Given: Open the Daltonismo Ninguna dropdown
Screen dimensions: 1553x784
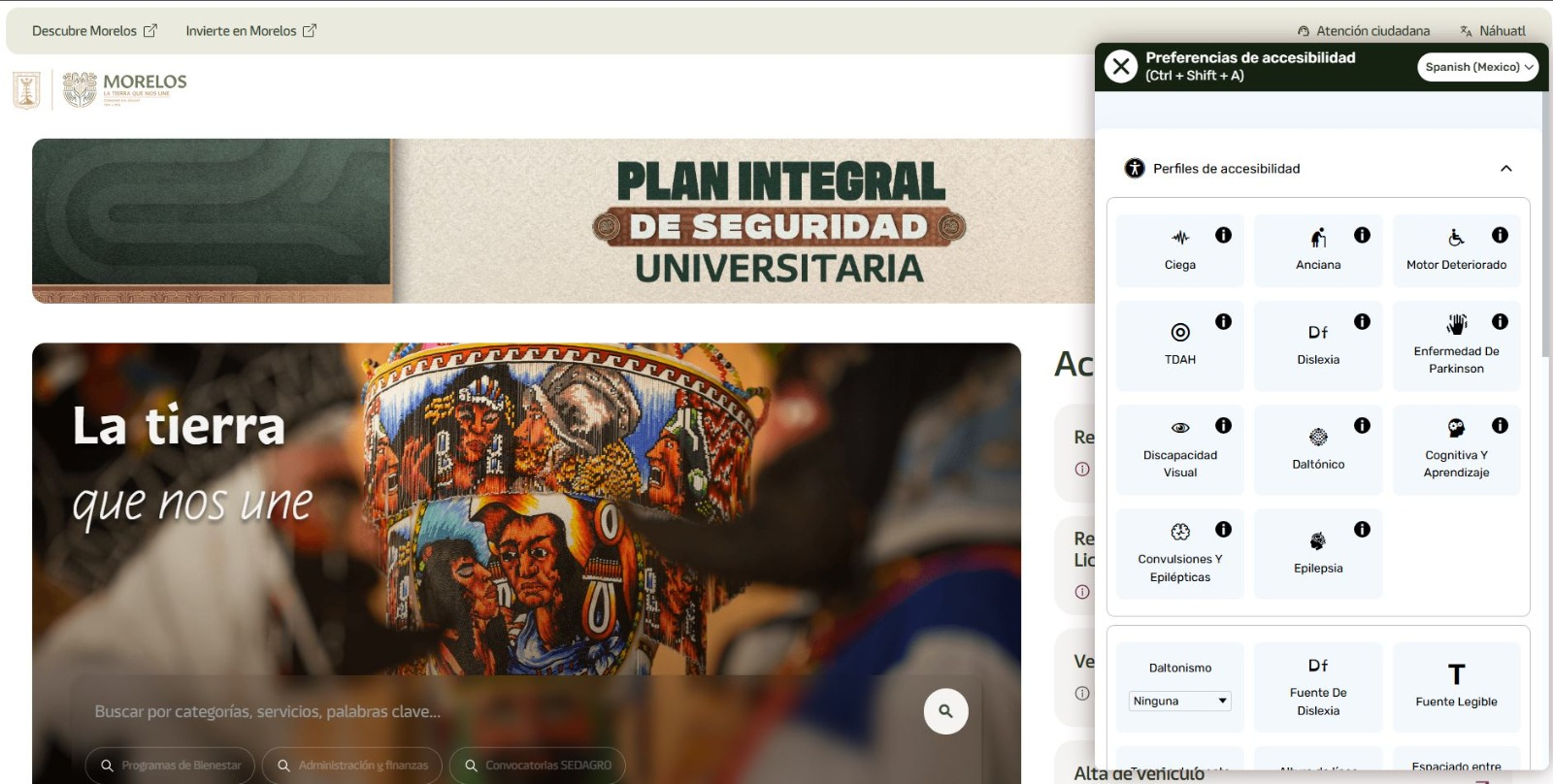Looking at the screenshot, I should tap(1179, 701).
